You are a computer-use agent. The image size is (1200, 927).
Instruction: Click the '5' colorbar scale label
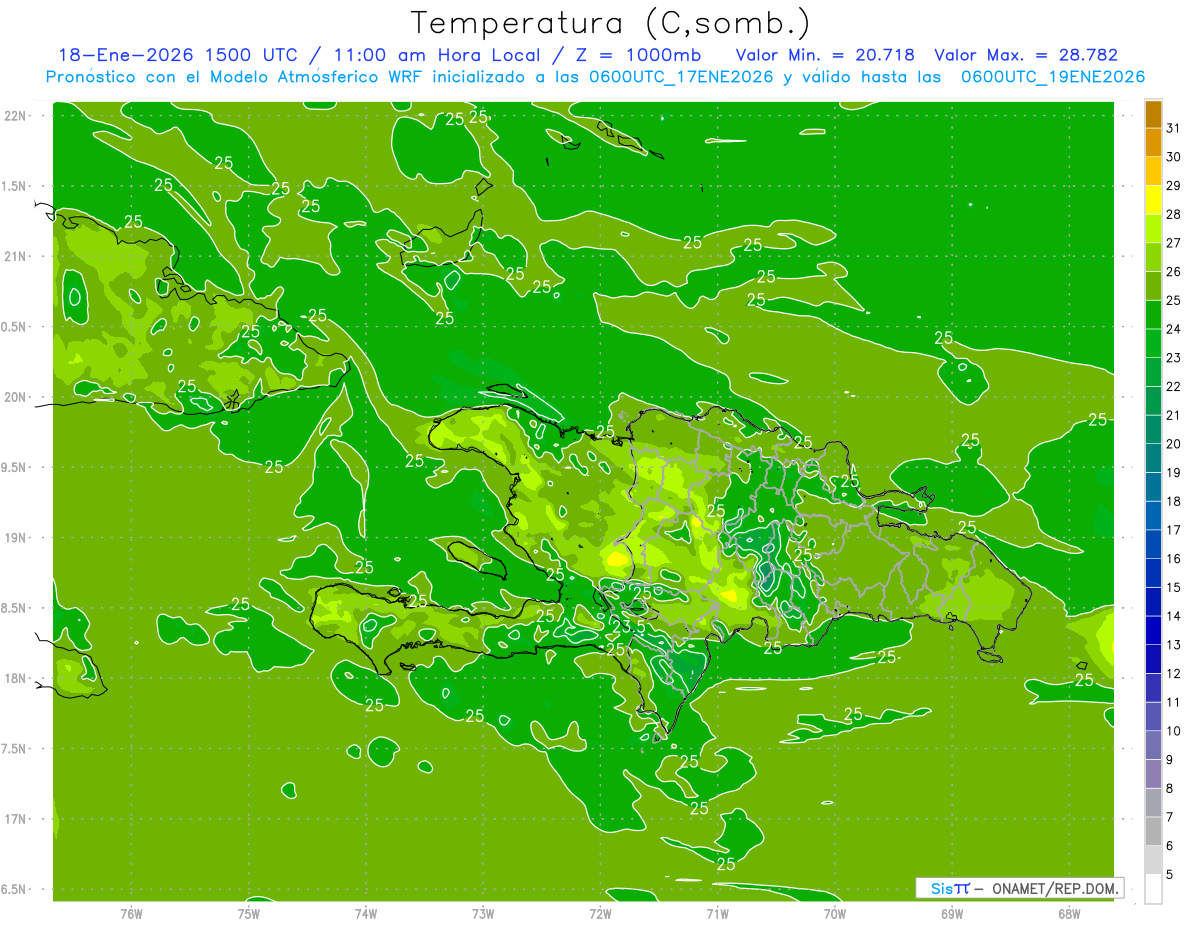tap(1170, 875)
